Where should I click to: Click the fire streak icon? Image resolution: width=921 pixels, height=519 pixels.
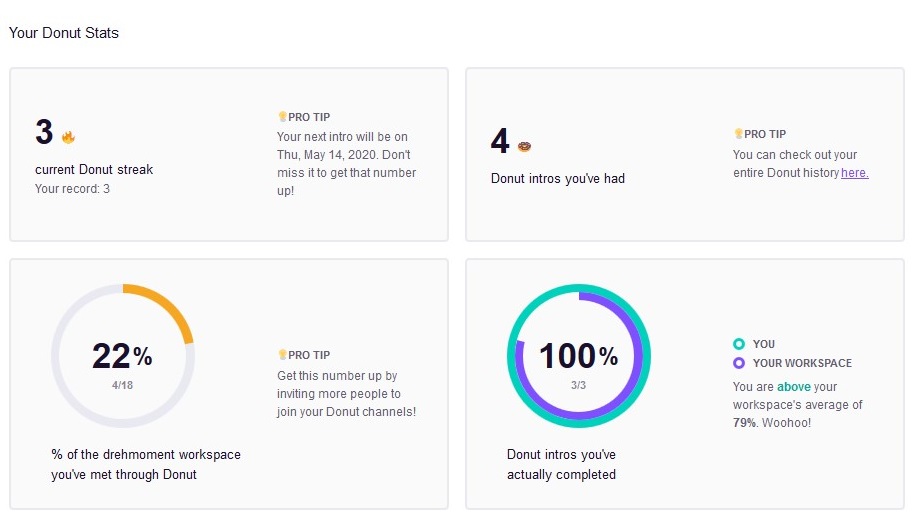click(68, 137)
